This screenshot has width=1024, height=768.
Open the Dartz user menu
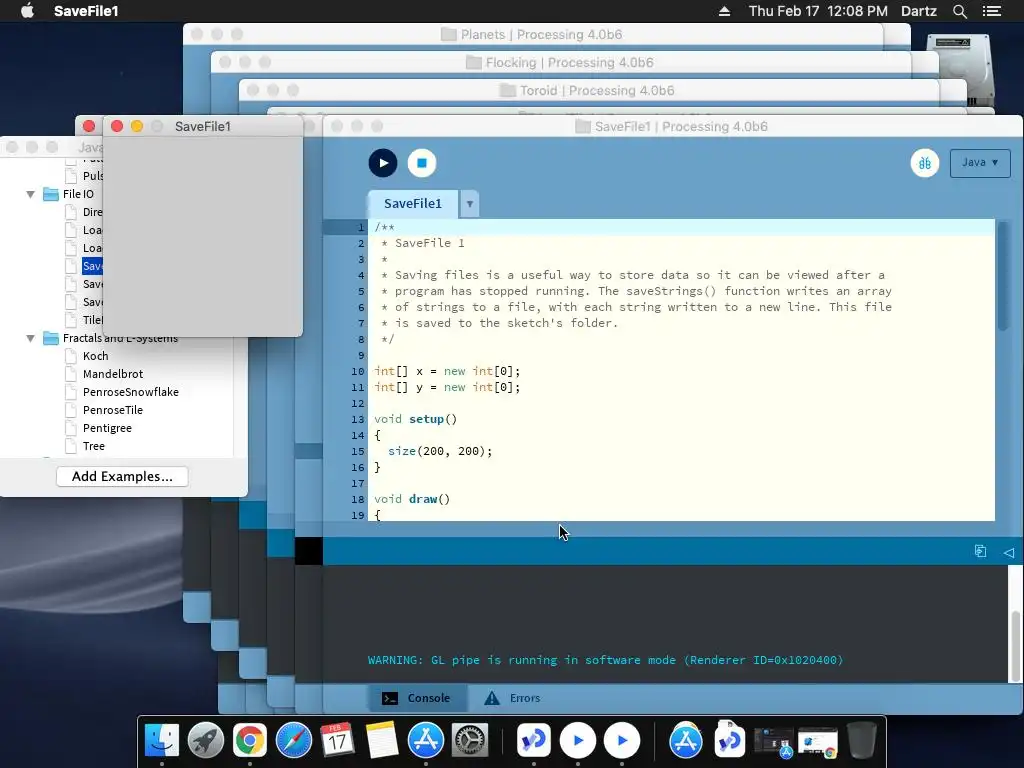tap(919, 11)
